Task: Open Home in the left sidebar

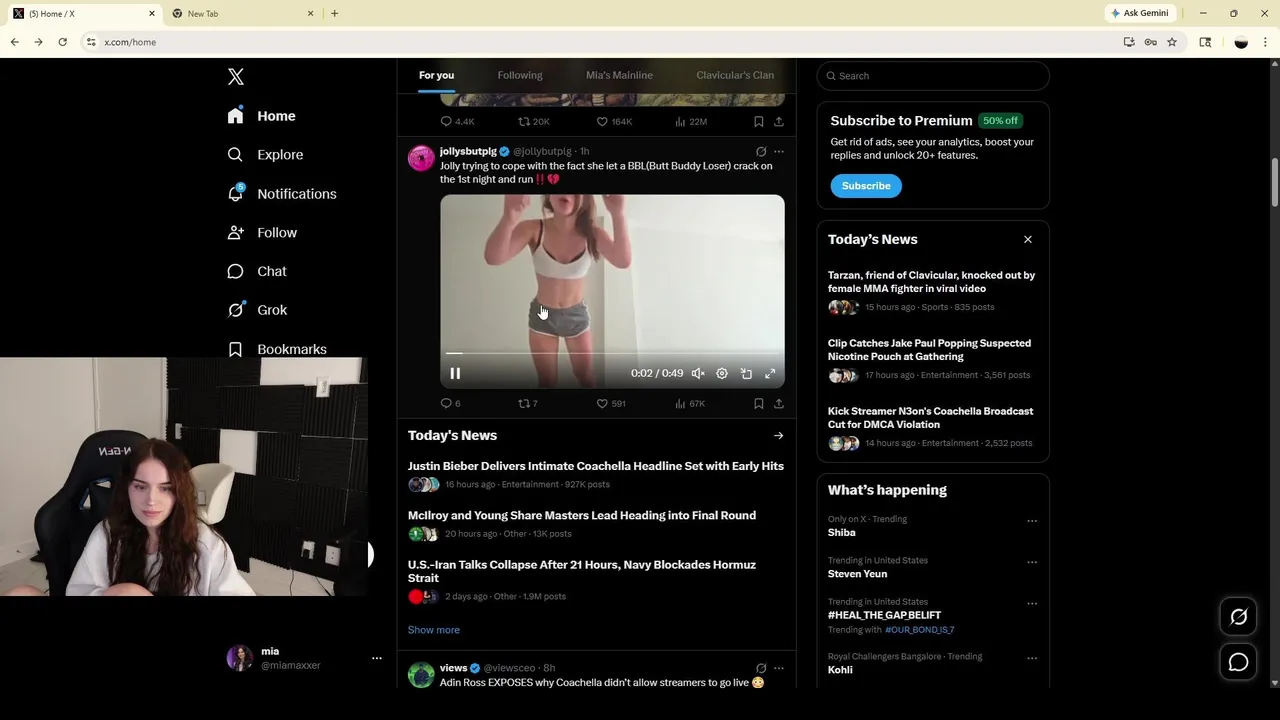Action: coord(261,116)
